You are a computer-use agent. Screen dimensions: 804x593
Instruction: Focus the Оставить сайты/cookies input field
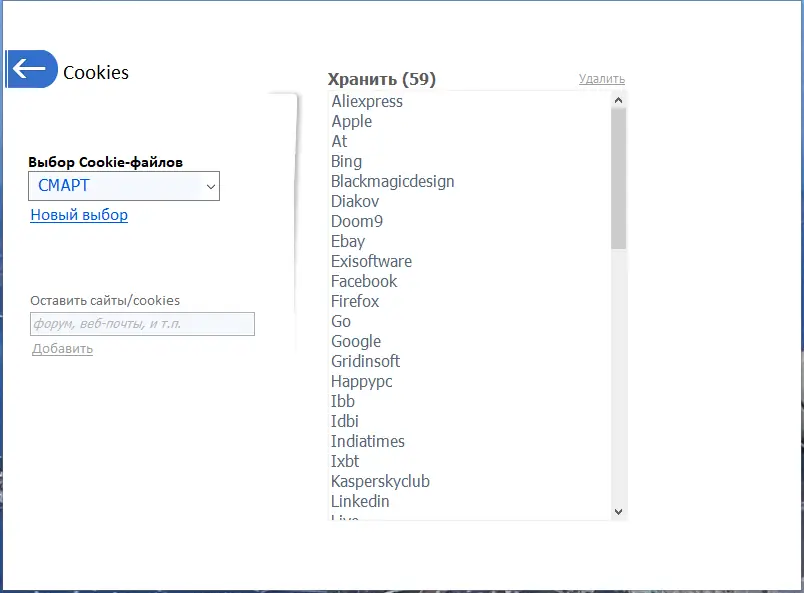click(142, 324)
